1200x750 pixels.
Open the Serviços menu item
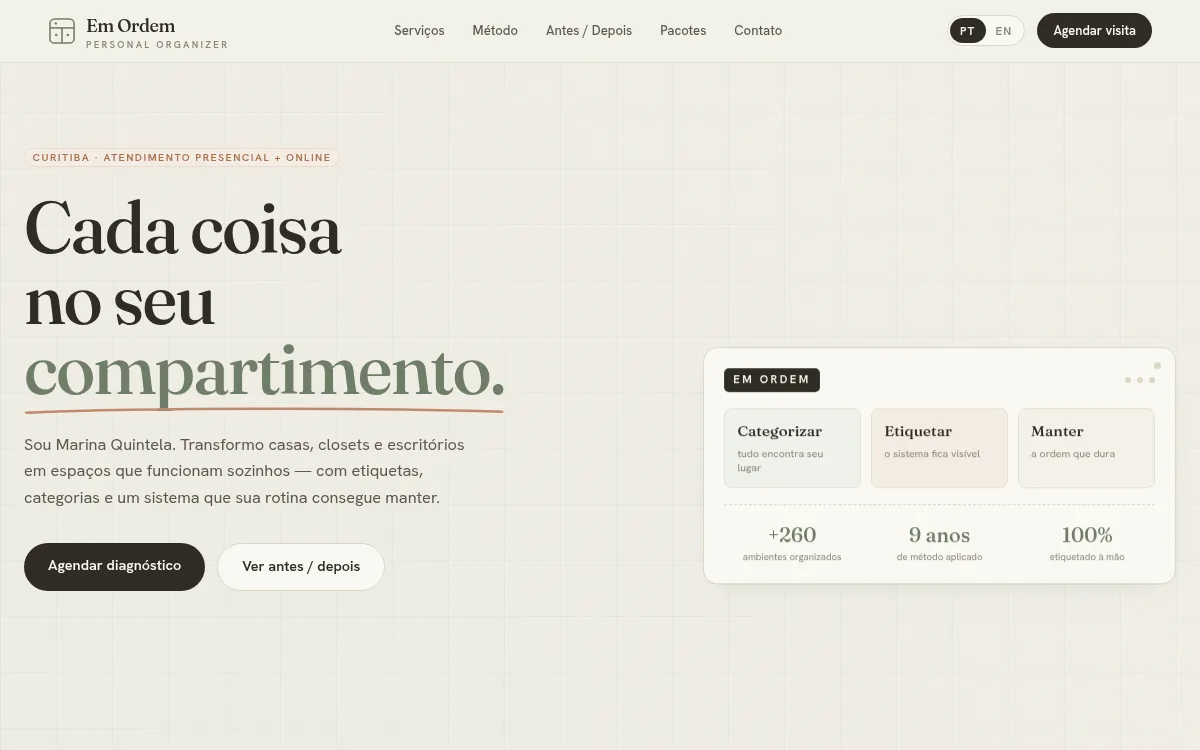tap(419, 31)
